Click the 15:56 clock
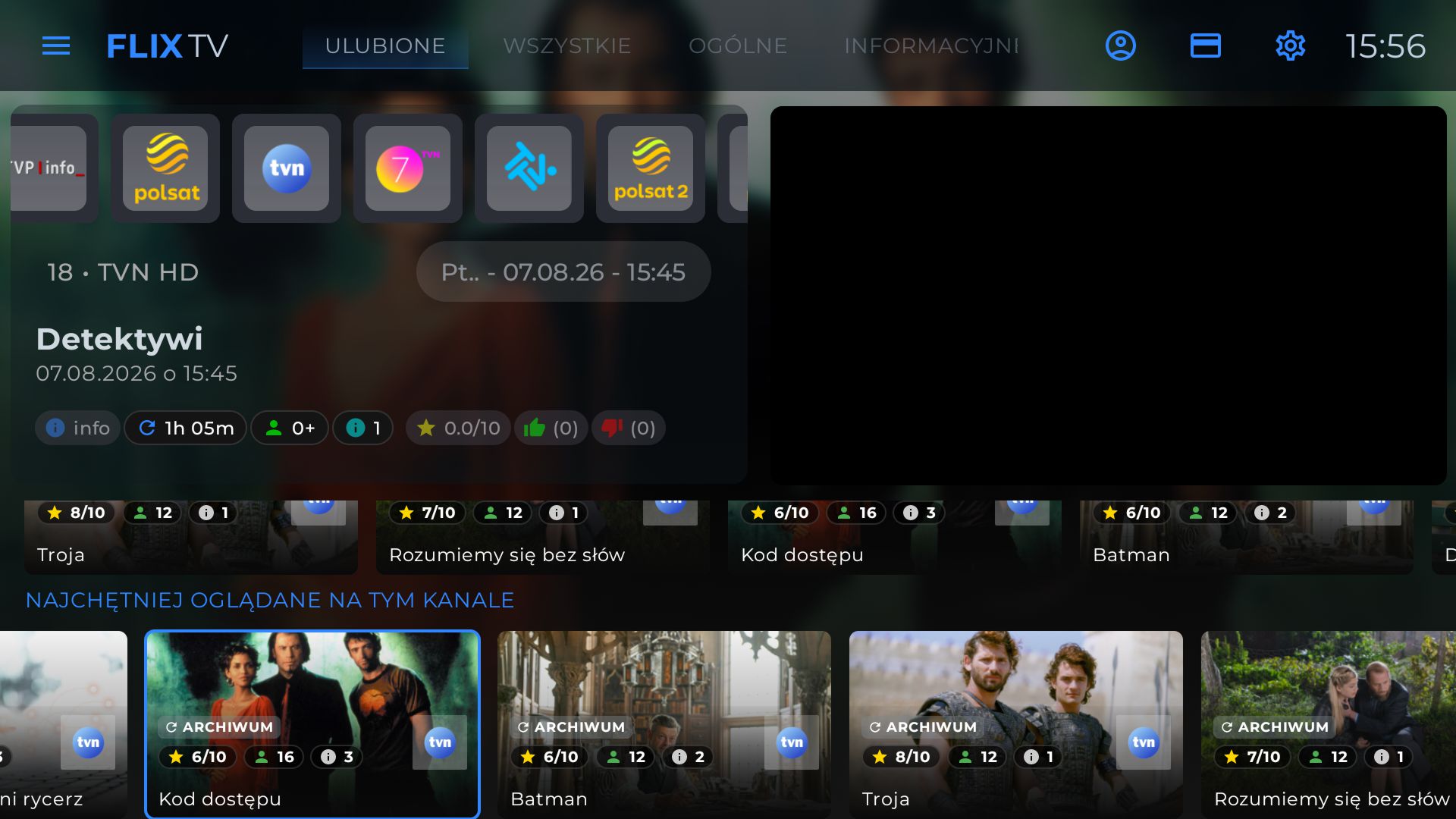1456x819 pixels. click(1385, 46)
